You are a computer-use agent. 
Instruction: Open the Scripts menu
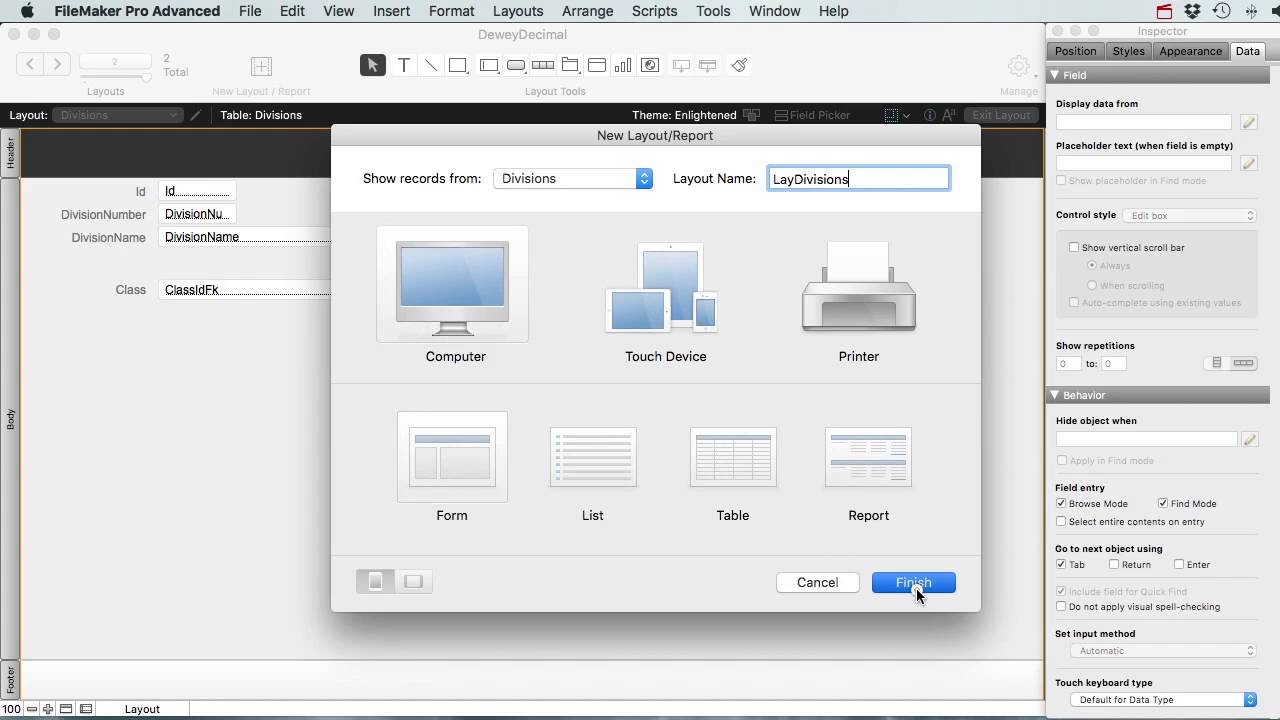[x=655, y=11]
